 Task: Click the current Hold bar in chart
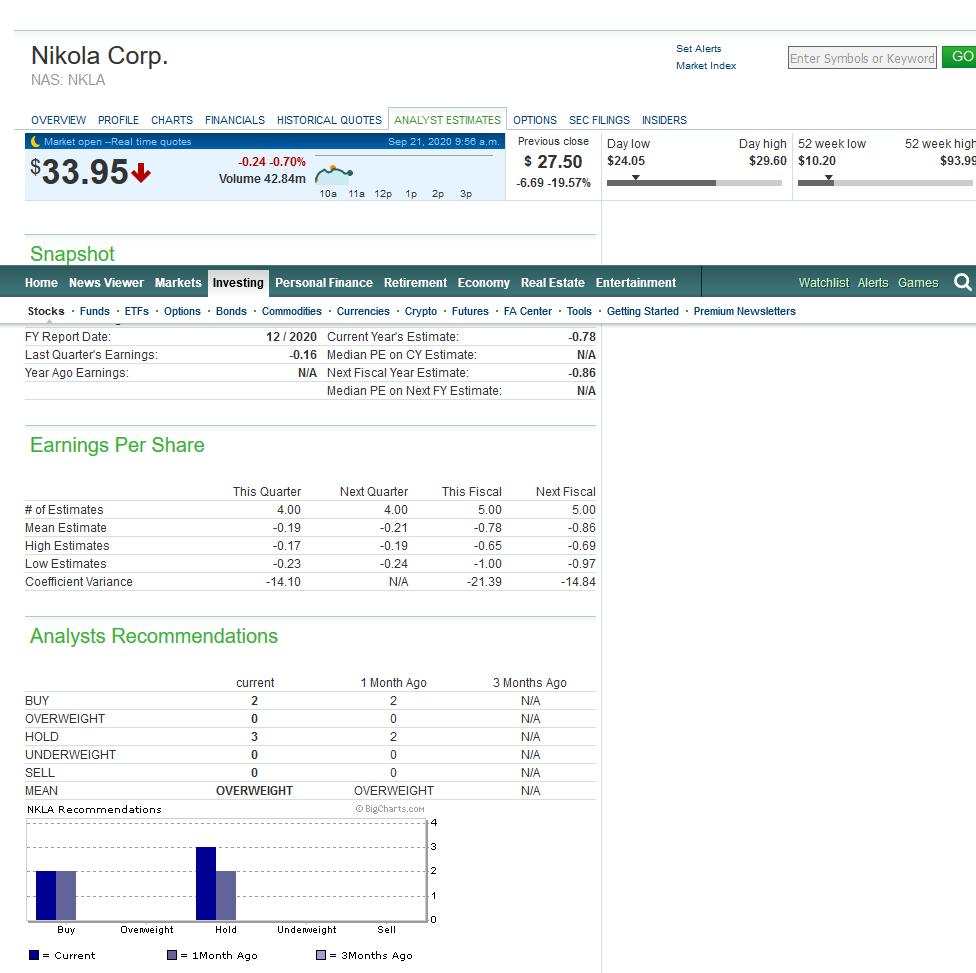(x=206, y=883)
